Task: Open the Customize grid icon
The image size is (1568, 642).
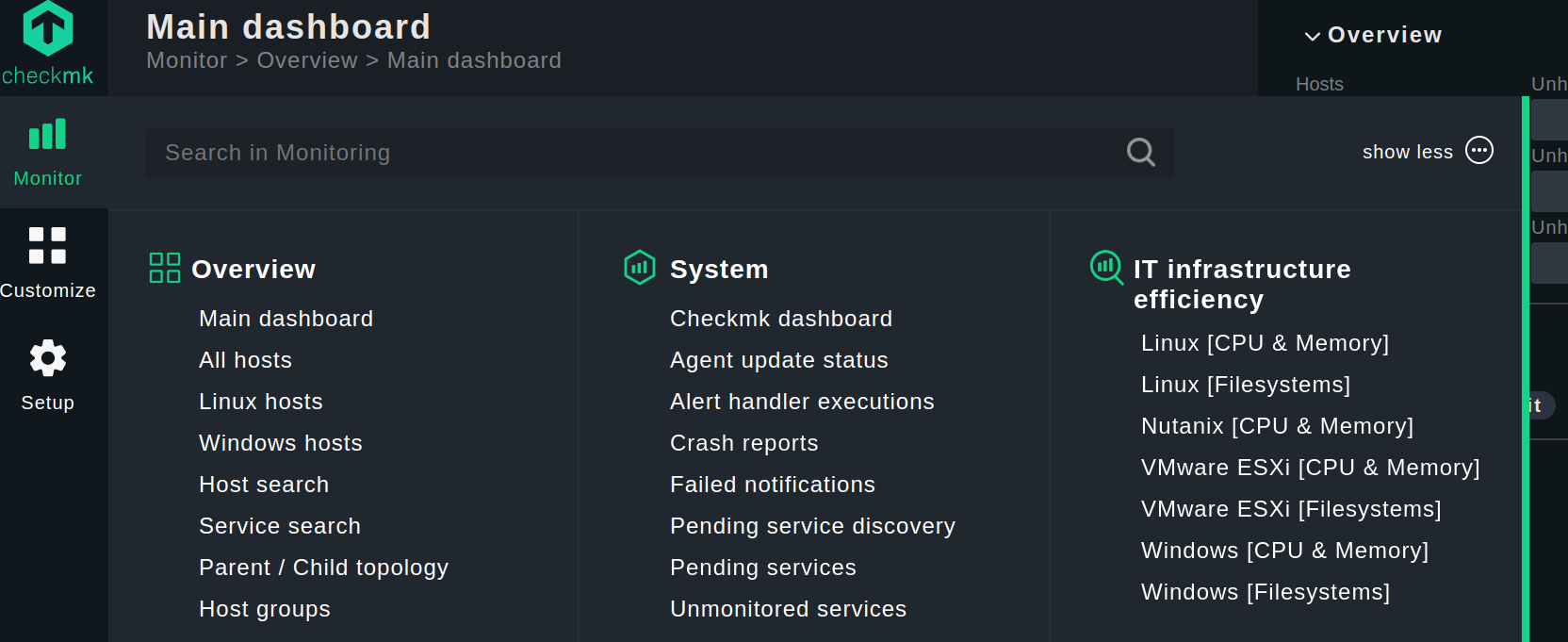Action: coord(47,245)
